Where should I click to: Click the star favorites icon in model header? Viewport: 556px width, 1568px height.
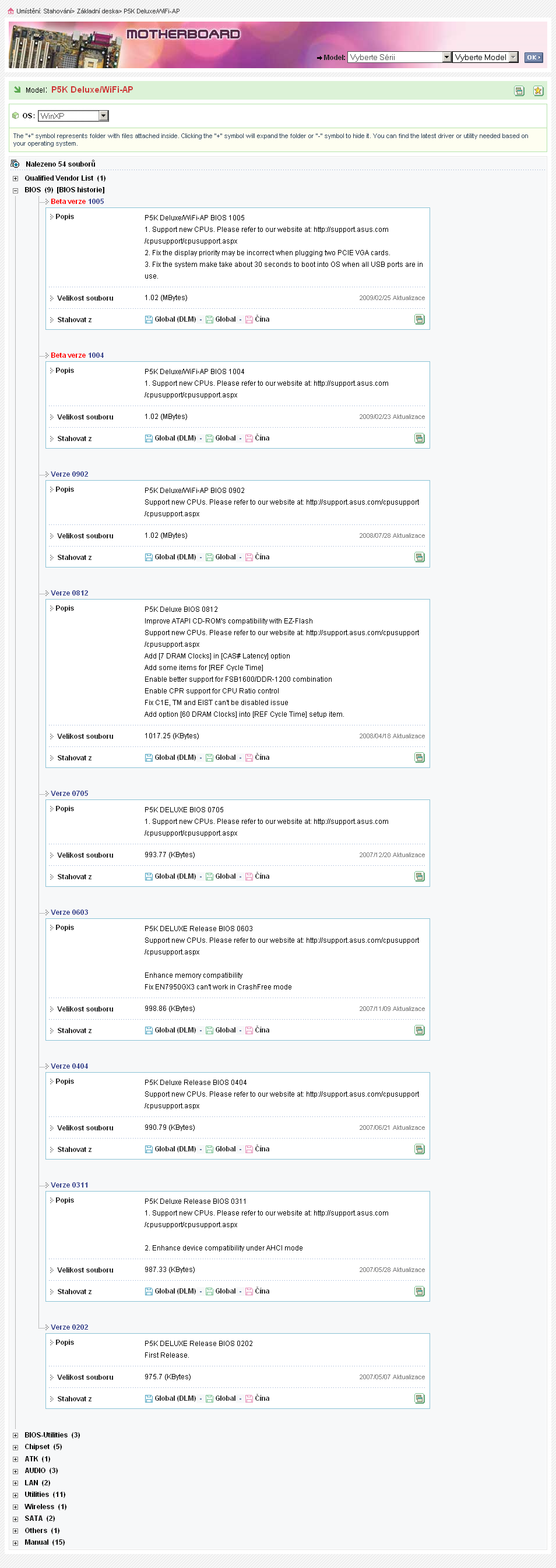click(538, 91)
